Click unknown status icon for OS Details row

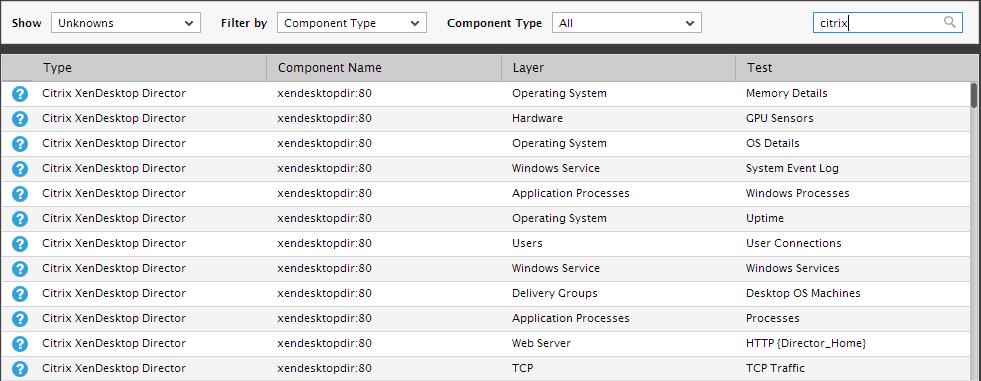coord(20,144)
